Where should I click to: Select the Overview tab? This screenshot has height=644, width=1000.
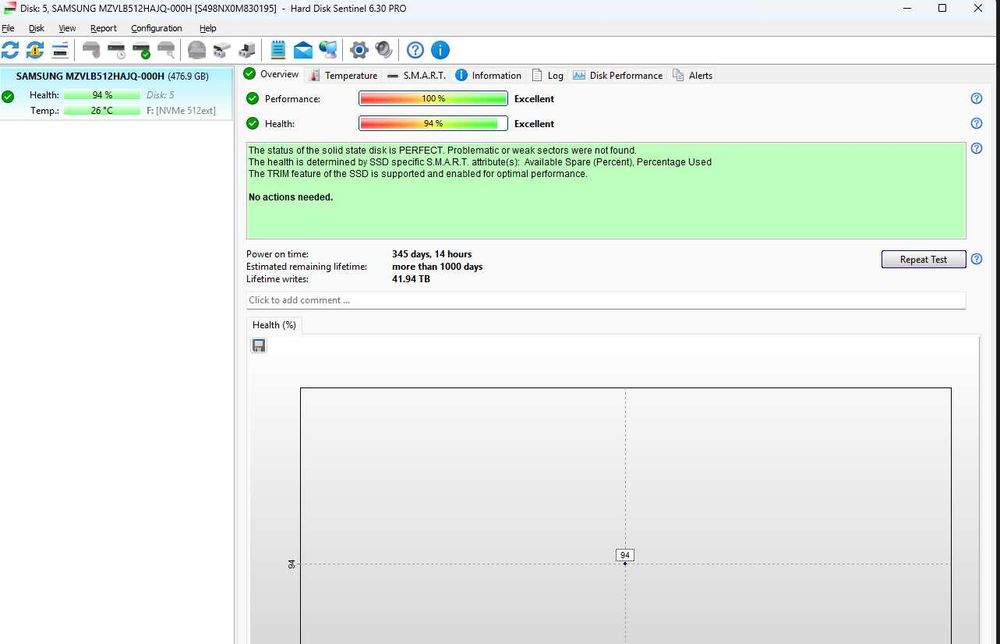point(271,74)
